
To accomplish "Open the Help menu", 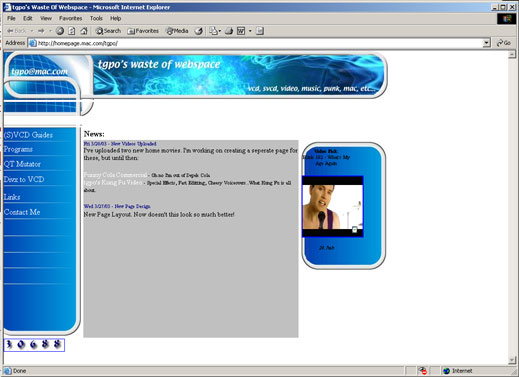I will pyautogui.click(x=115, y=18).
